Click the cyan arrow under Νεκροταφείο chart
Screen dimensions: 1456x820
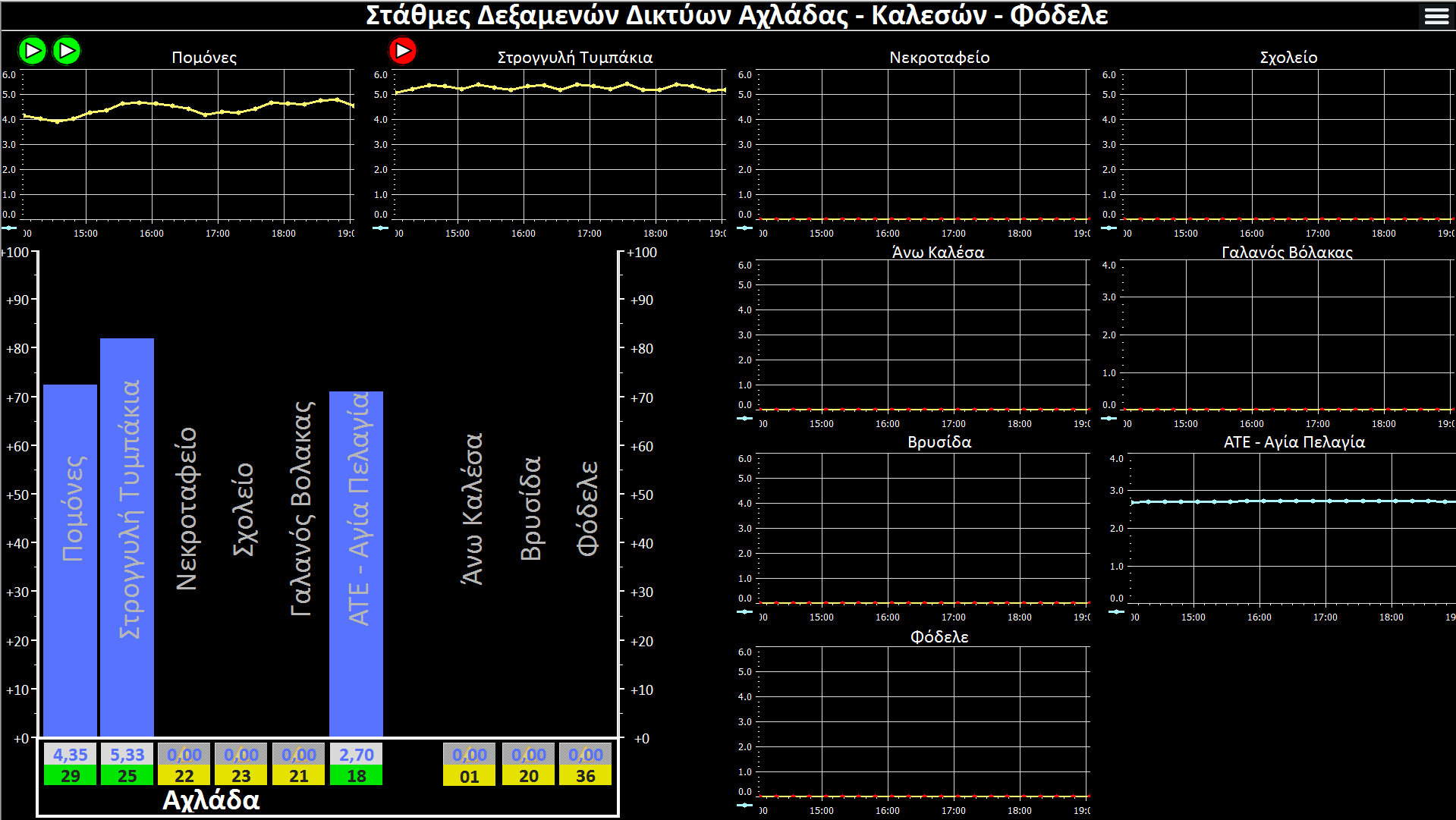[744, 228]
